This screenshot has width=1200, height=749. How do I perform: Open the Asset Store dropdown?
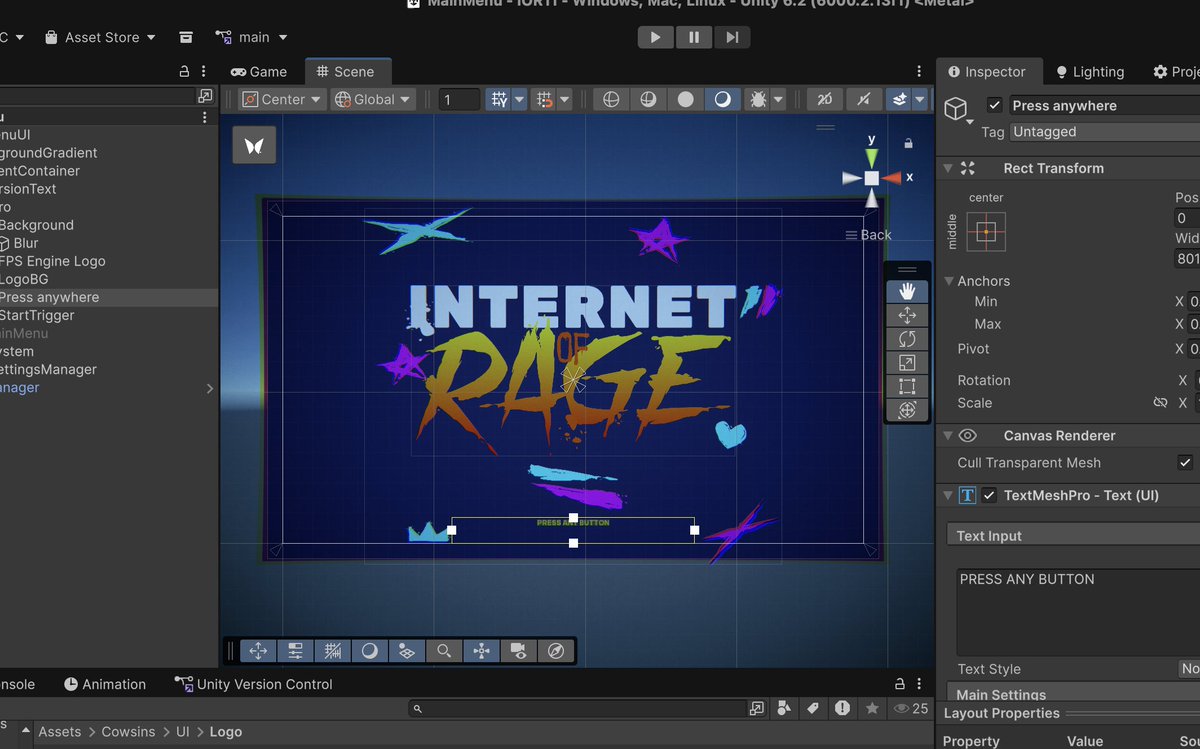[100, 37]
